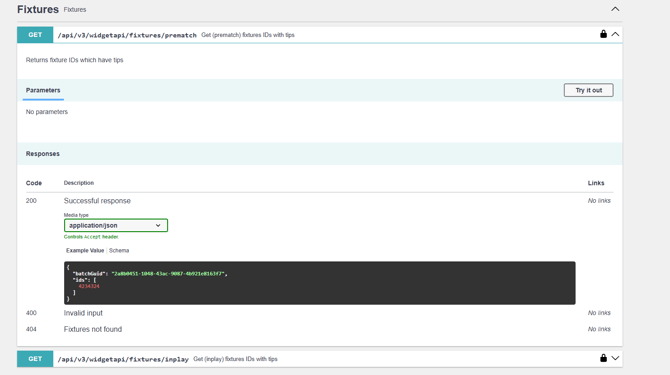
Task: Click 'Controls Accept header' note
Action: tap(91, 237)
